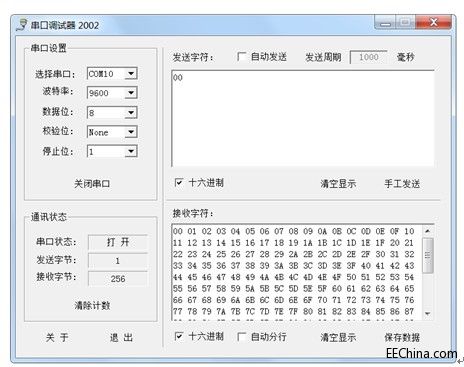Click 手工发送 button
464x367 pixels.
coord(402,183)
